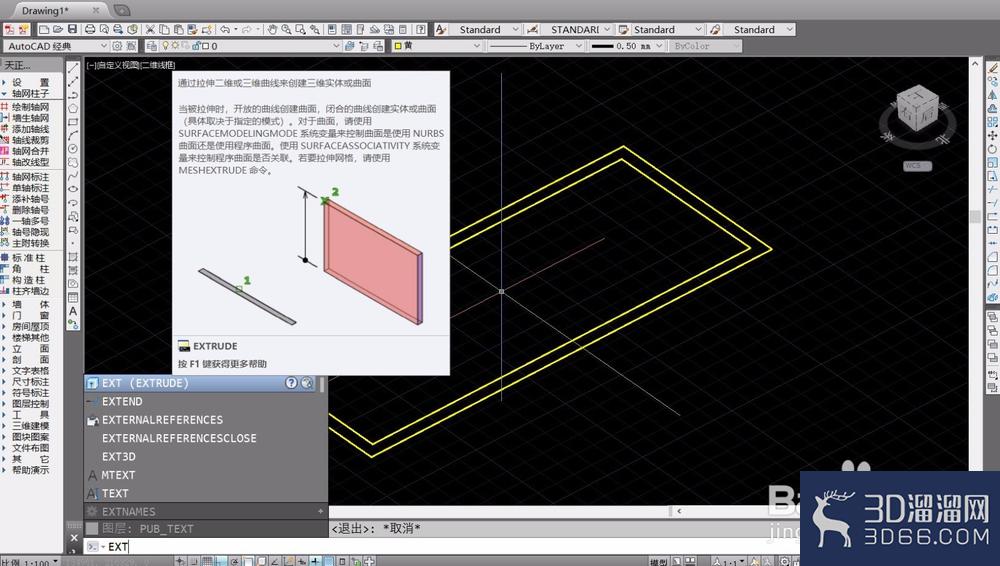Open the layer 0 dropdown list
Viewport: 1000px width, 566px height.
point(336,46)
